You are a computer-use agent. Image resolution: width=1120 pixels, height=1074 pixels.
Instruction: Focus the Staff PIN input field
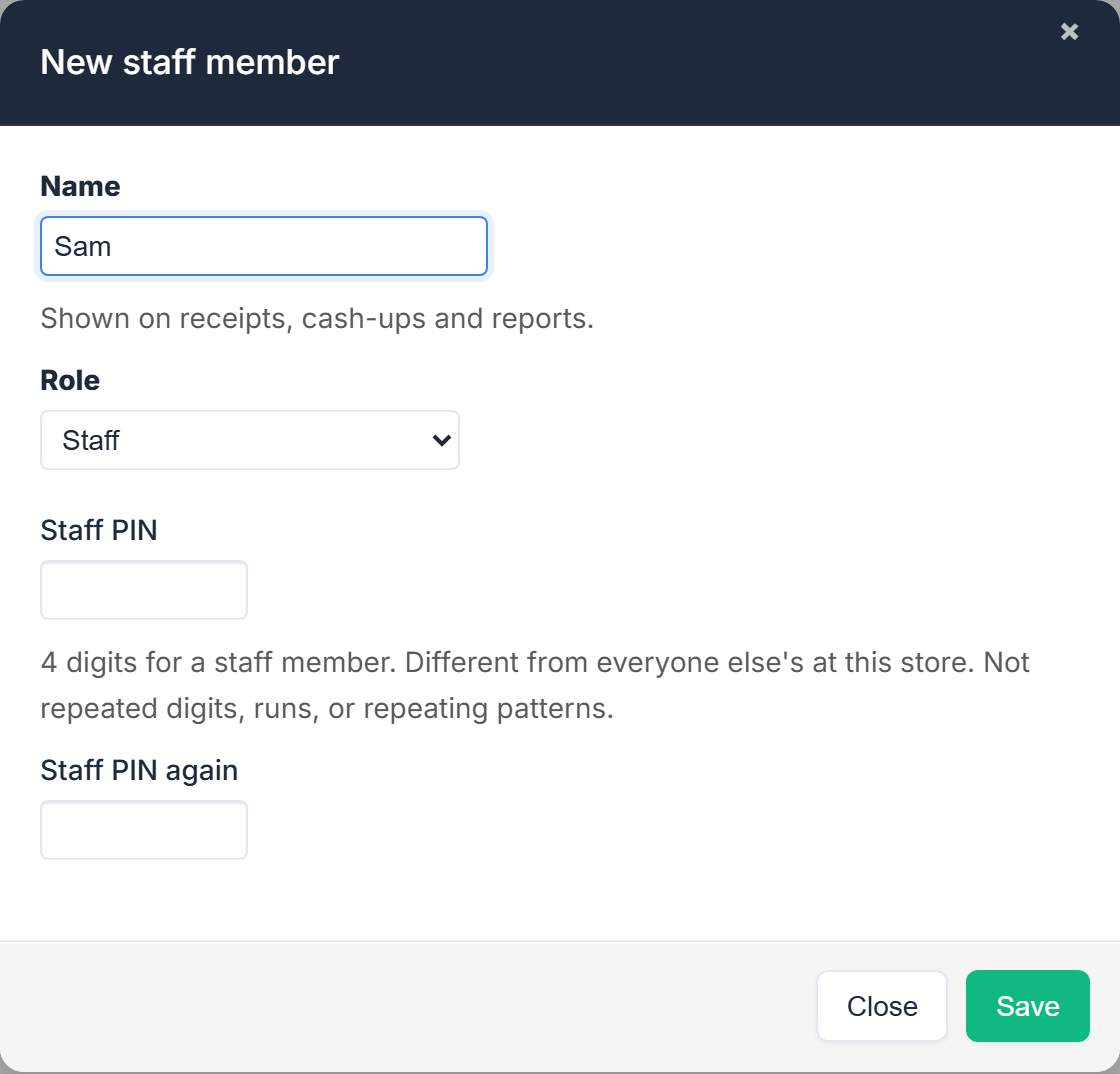pos(144,590)
